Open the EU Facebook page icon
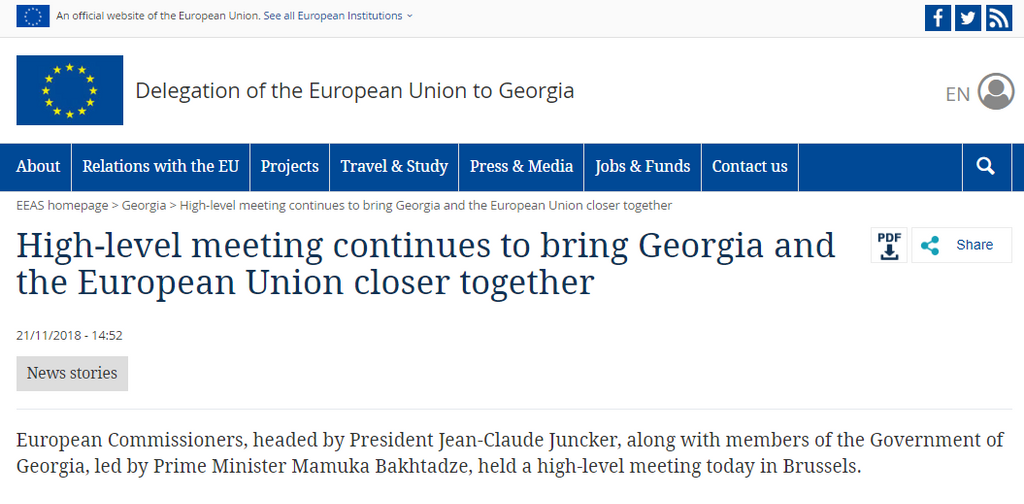This screenshot has height=504, width=1024. tap(938, 17)
